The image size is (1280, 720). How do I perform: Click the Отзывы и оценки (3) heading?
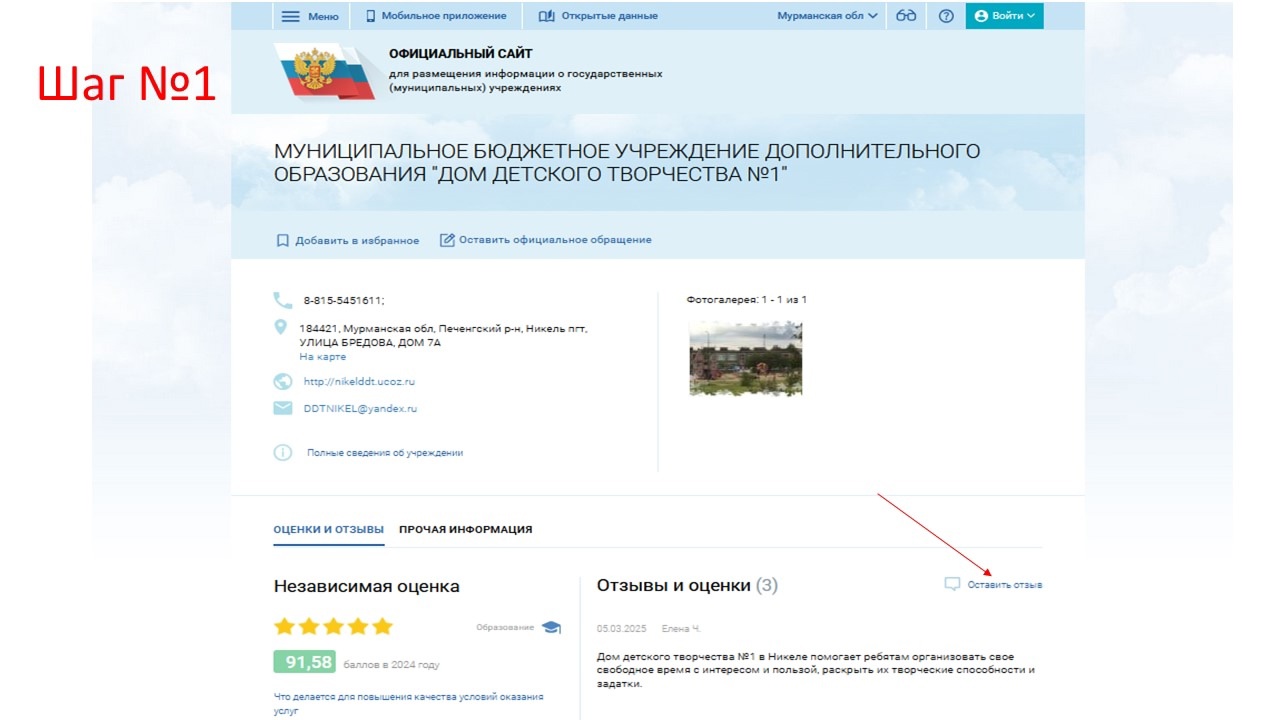[x=687, y=586]
